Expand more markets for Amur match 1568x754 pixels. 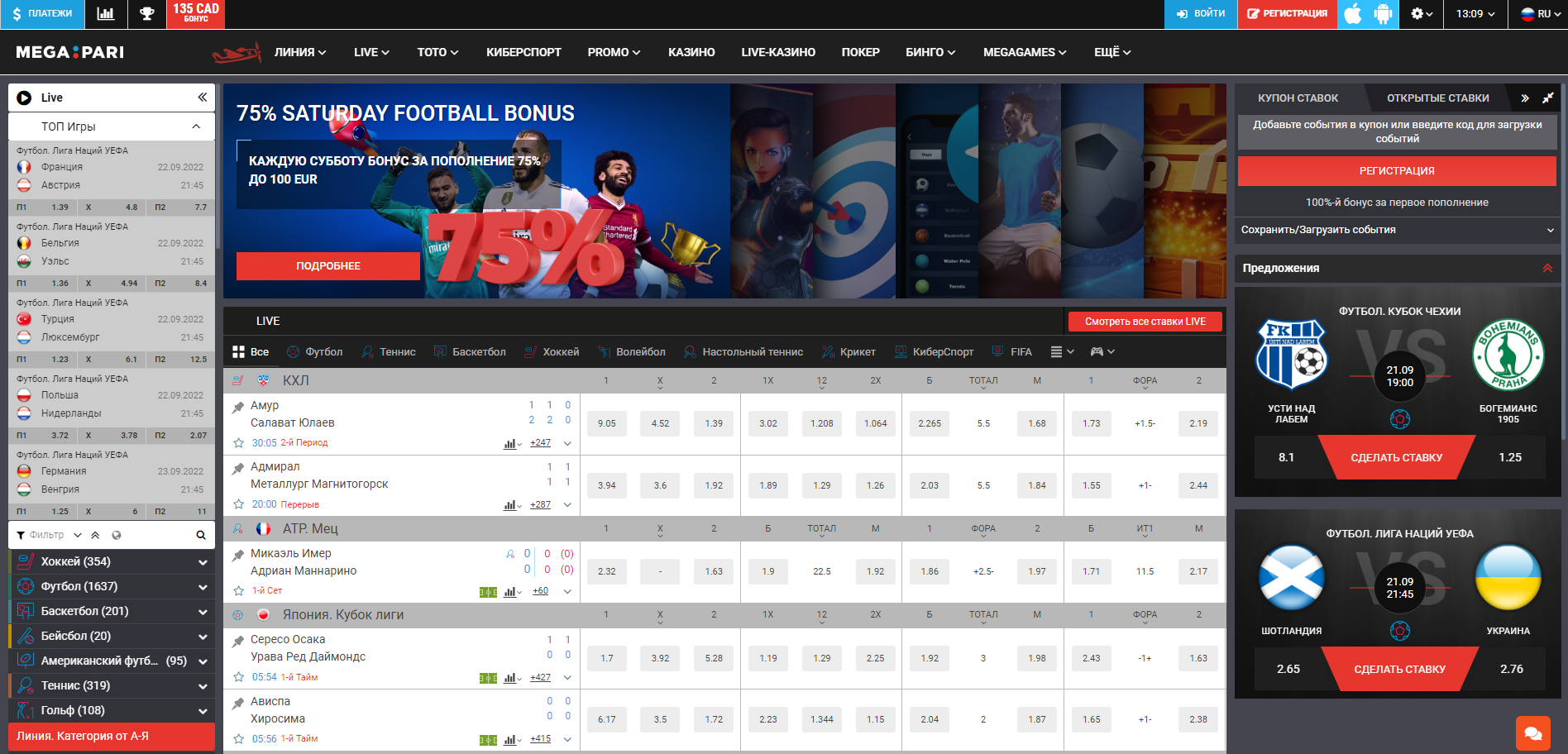tap(567, 443)
